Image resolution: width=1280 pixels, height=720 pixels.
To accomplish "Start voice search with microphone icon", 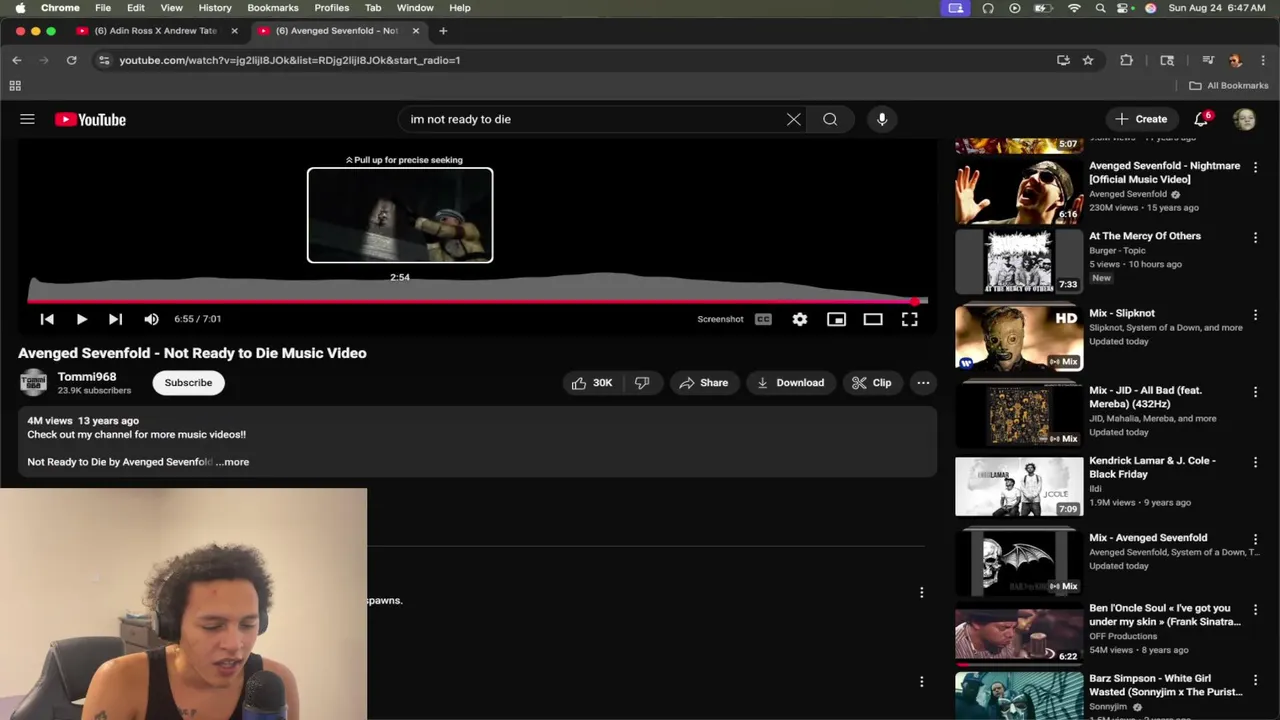I will [882, 119].
